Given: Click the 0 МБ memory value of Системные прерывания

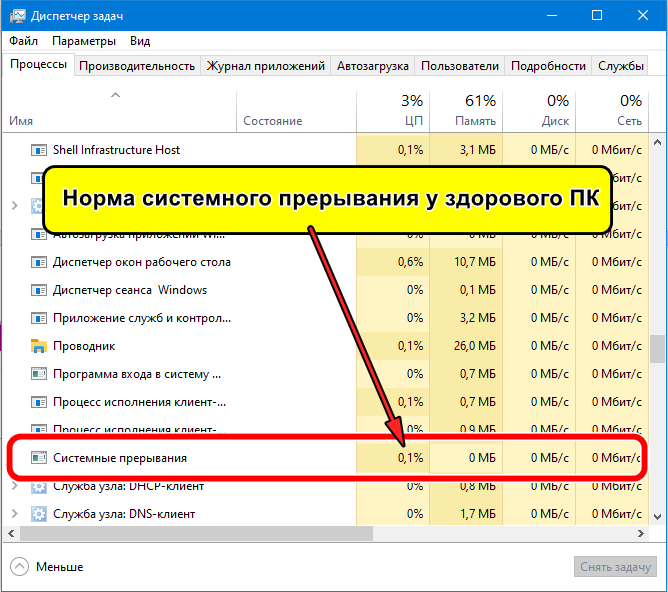Looking at the screenshot, I should (482, 458).
